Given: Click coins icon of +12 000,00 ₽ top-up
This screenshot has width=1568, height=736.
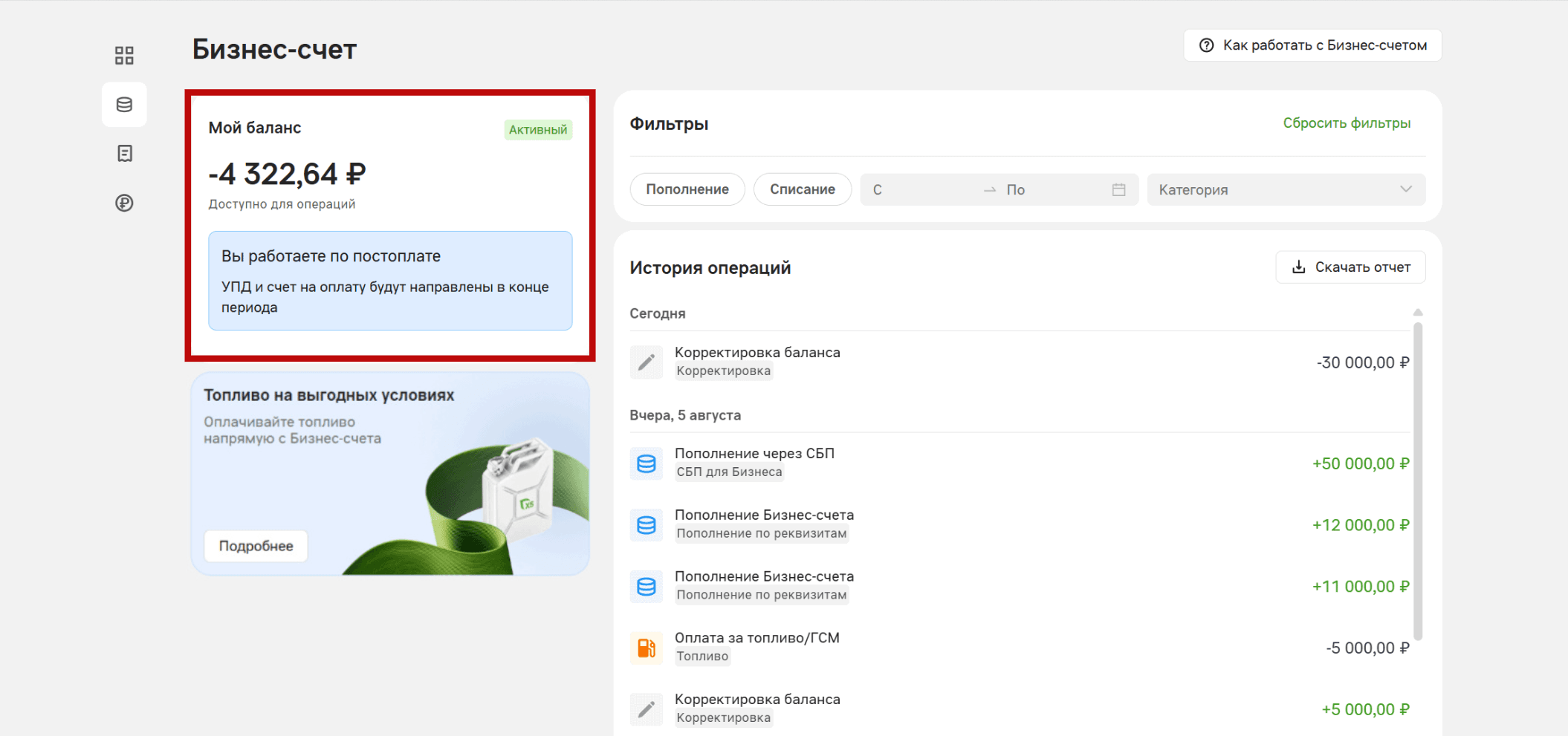Looking at the screenshot, I should (647, 525).
